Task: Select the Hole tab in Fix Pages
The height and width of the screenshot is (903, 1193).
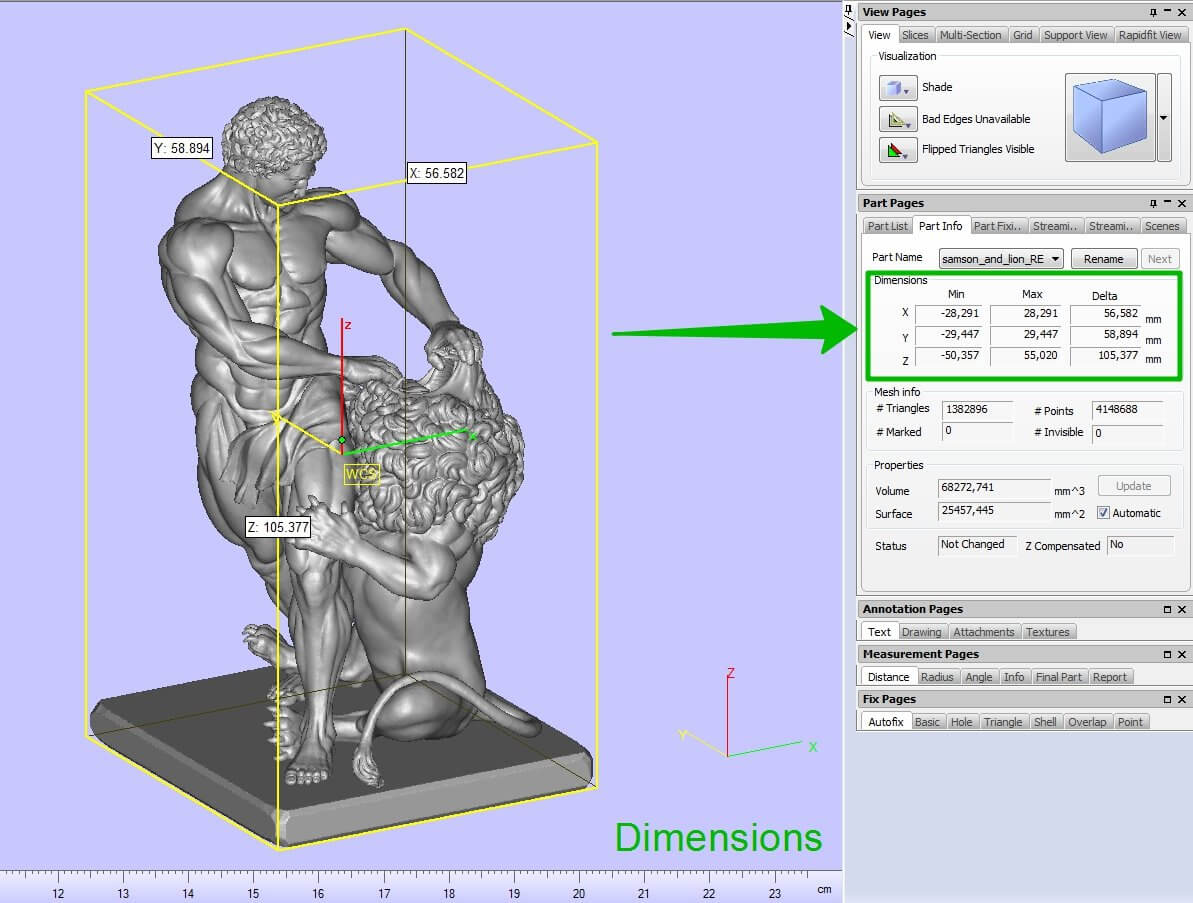Action: click(x=961, y=722)
